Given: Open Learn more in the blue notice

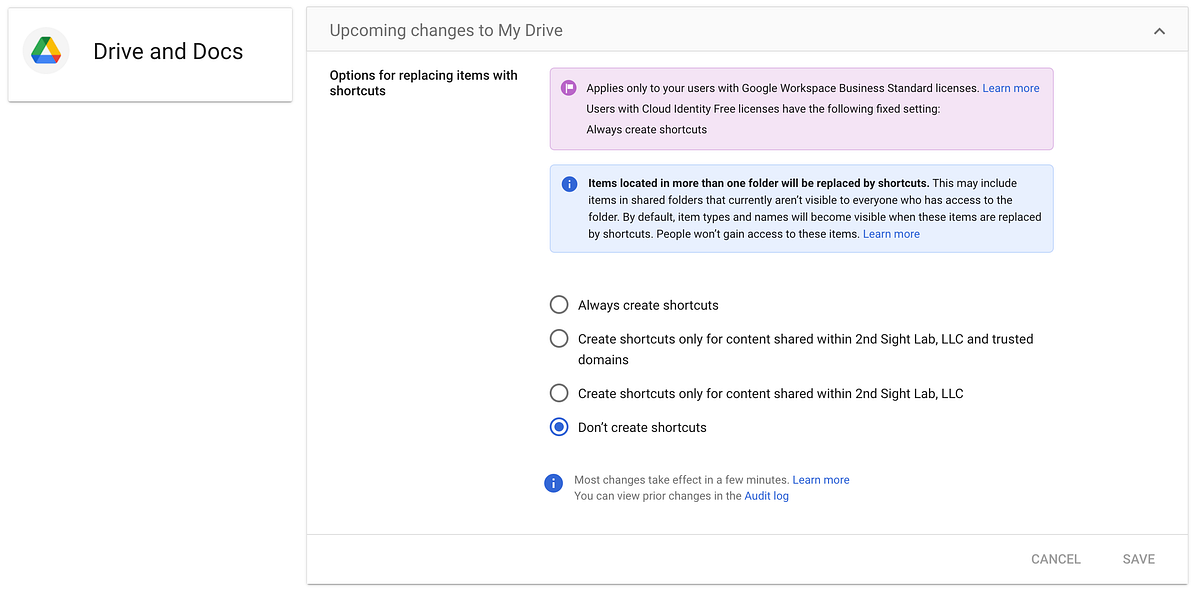Looking at the screenshot, I should point(891,233).
